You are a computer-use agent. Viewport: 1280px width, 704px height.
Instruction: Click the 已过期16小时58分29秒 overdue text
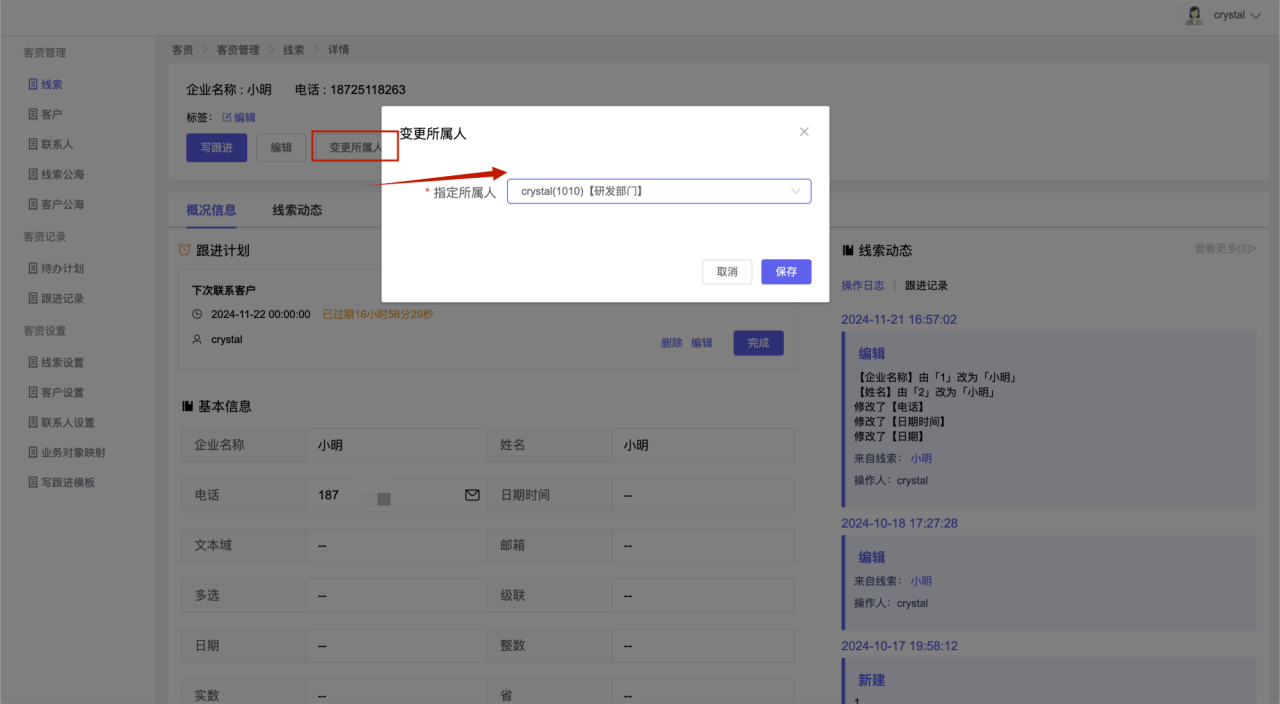377,314
